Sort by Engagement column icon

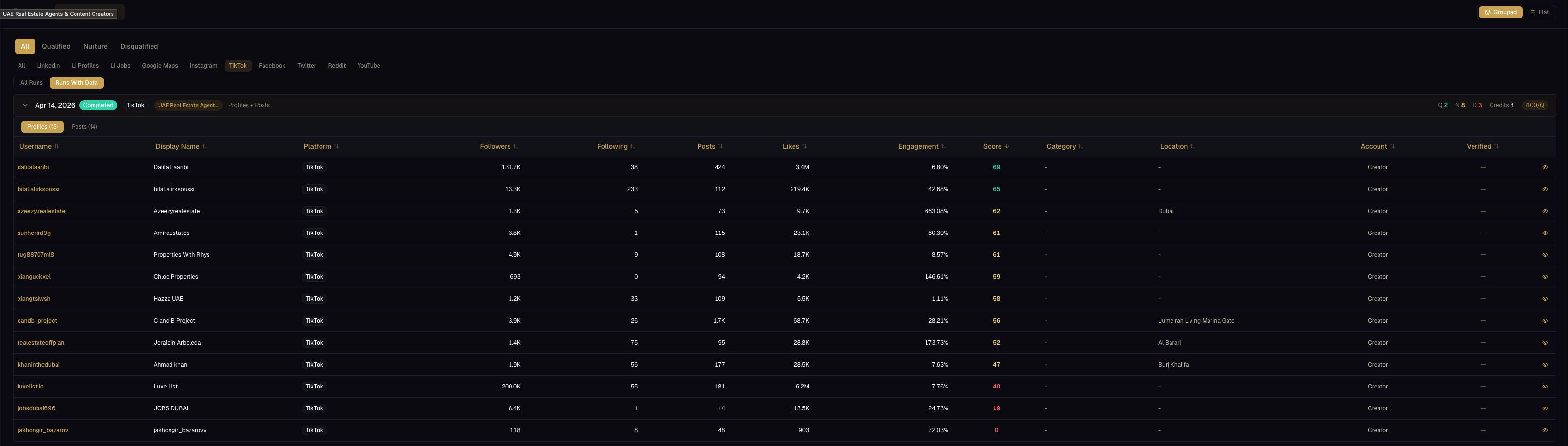click(943, 146)
